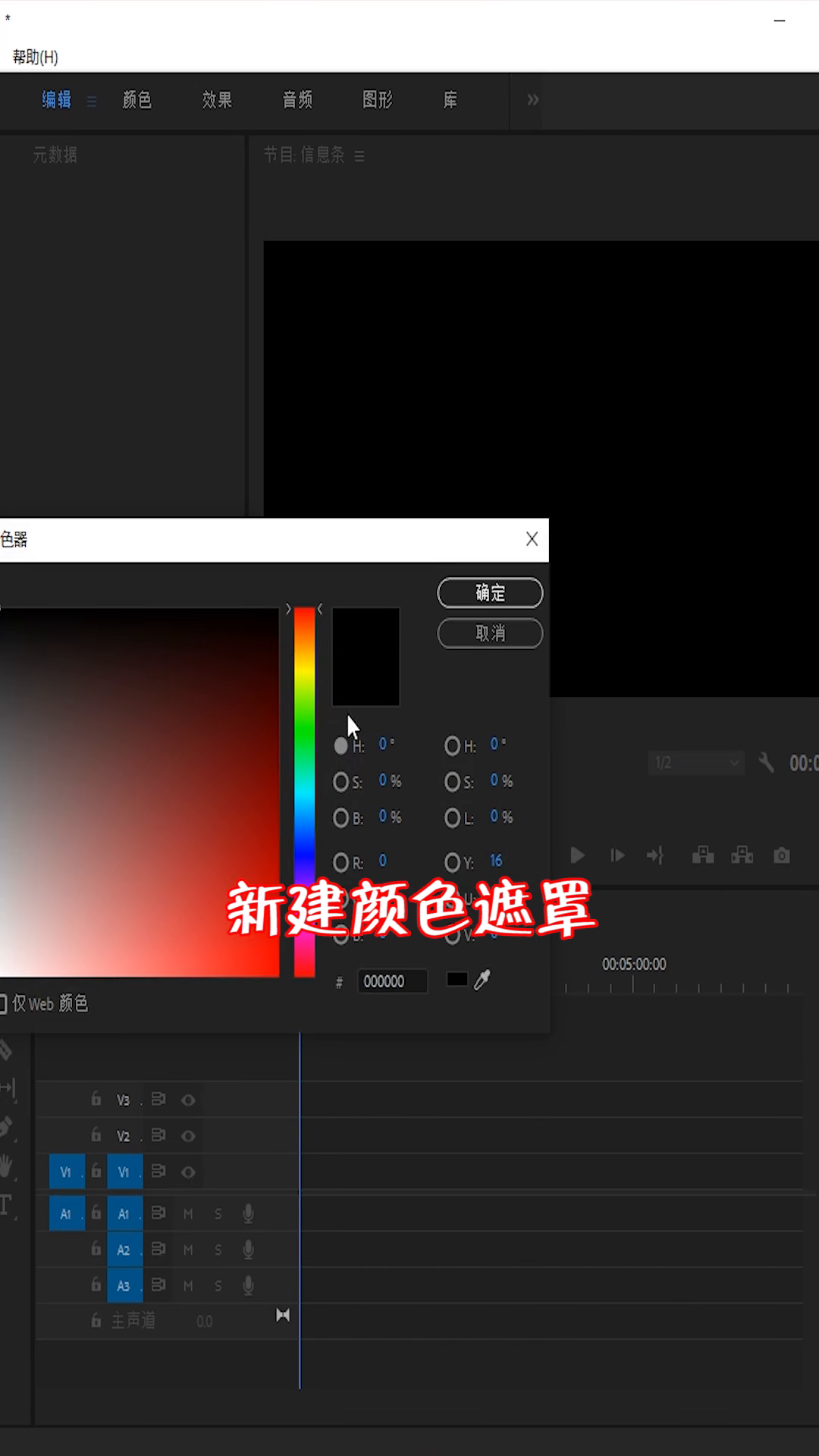Screen dimensions: 819x1456
Task: Expand the workspace overflow chevron menu
Action: tap(533, 100)
